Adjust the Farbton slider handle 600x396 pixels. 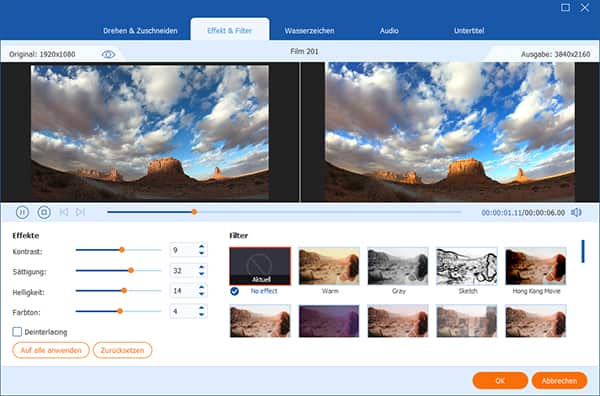coord(120,311)
